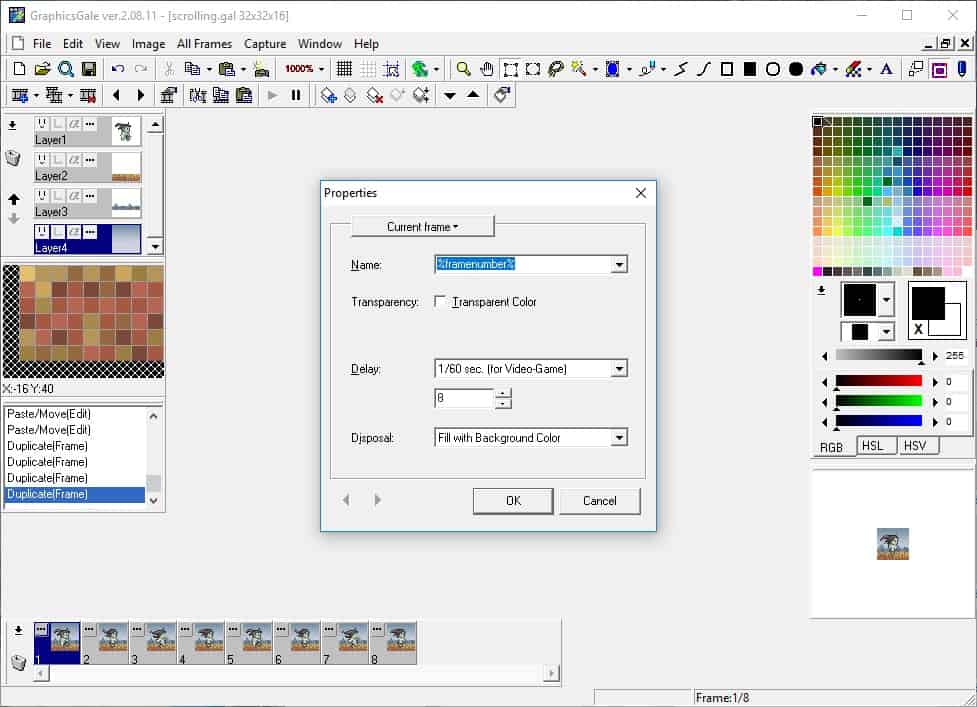This screenshot has width=977, height=707.
Task: Toggle visibility of Layer3
Action: [42, 196]
